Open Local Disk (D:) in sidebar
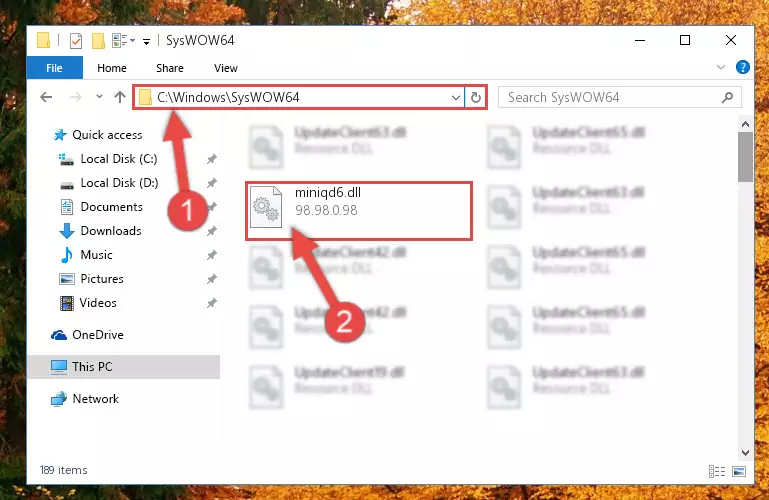The height and width of the screenshot is (500, 769). point(108,183)
